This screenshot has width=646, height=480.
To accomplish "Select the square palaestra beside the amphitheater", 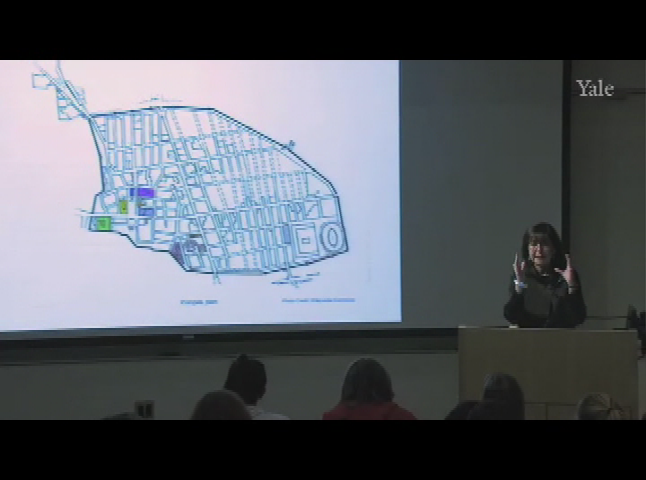I will click(305, 240).
